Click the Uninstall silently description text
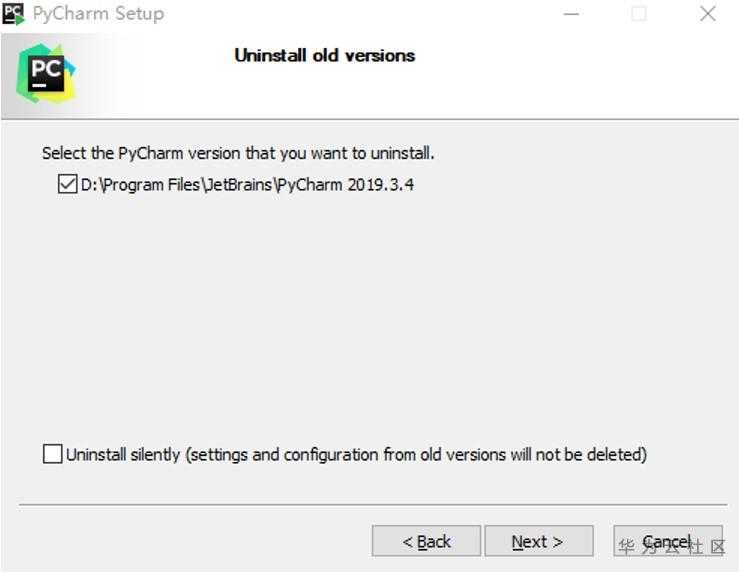 pos(356,454)
